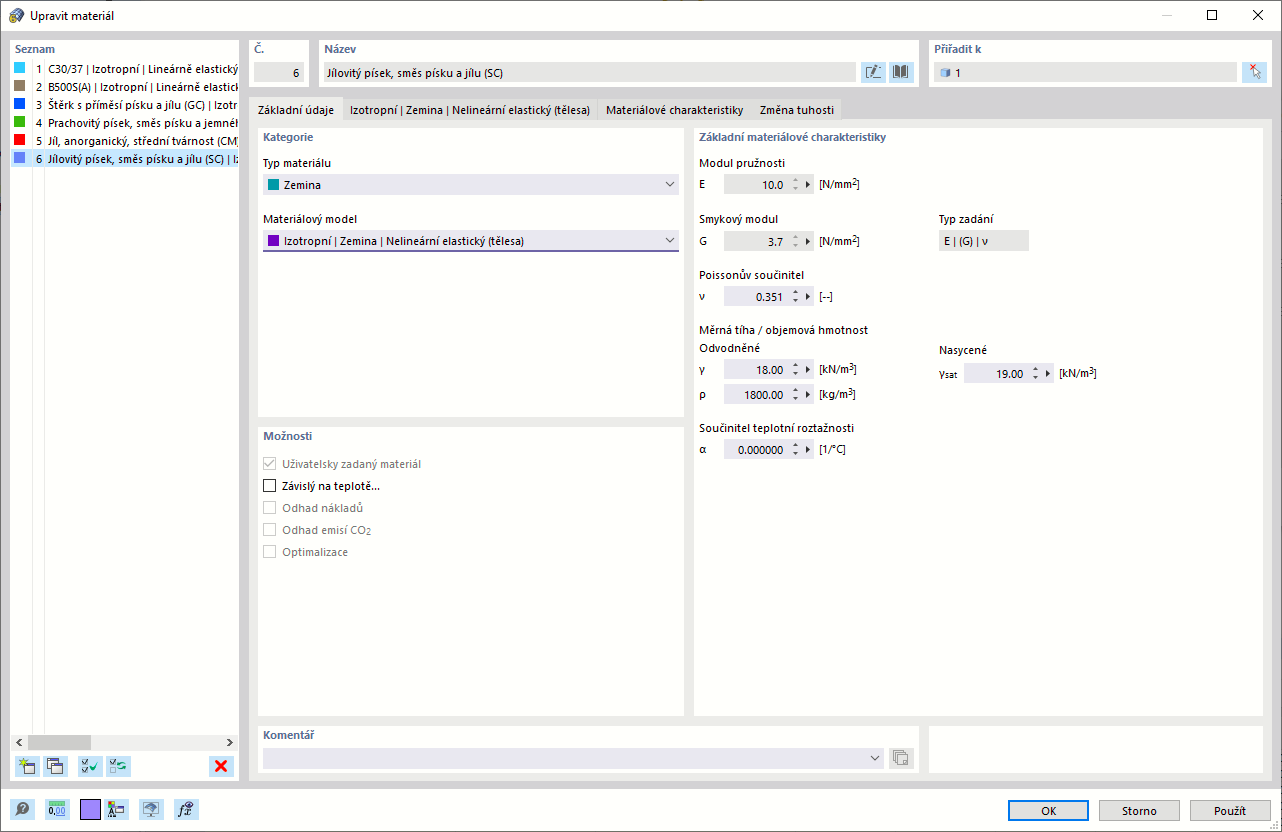Edit the material name with pencil icon

(873, 72)
